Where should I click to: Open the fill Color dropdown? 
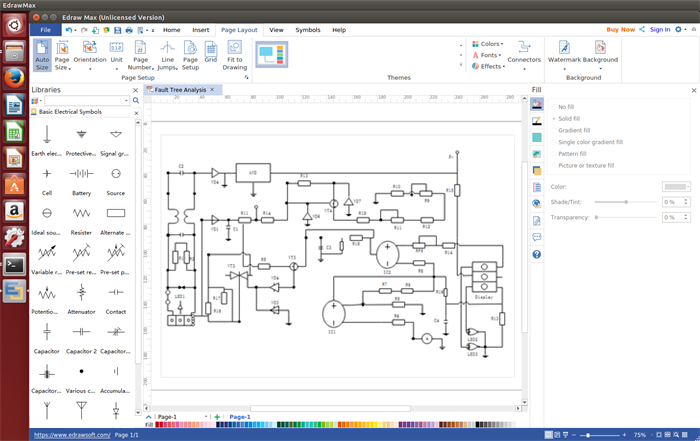pos(676,187)
